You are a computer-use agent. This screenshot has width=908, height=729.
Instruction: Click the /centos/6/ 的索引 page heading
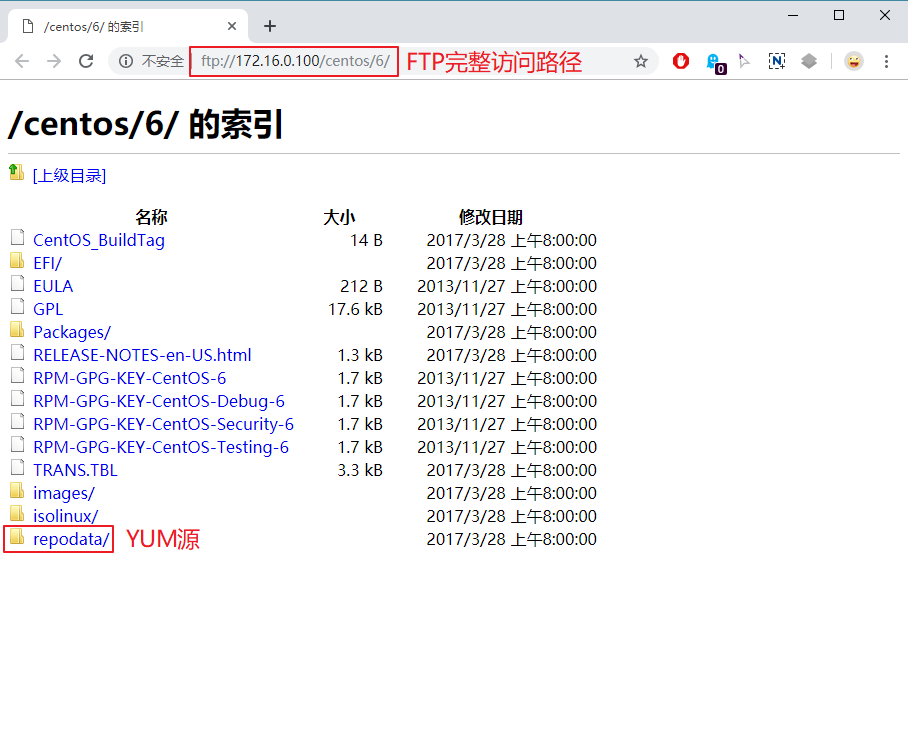[145, 124]
